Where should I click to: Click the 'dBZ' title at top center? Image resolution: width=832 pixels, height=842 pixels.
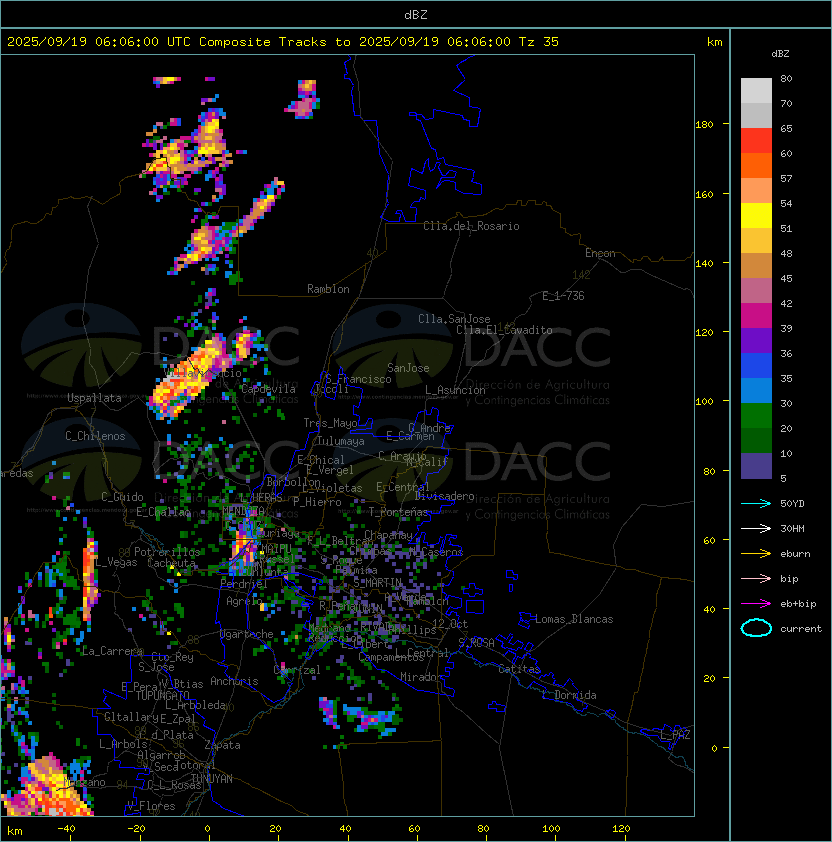pos(416,15)
